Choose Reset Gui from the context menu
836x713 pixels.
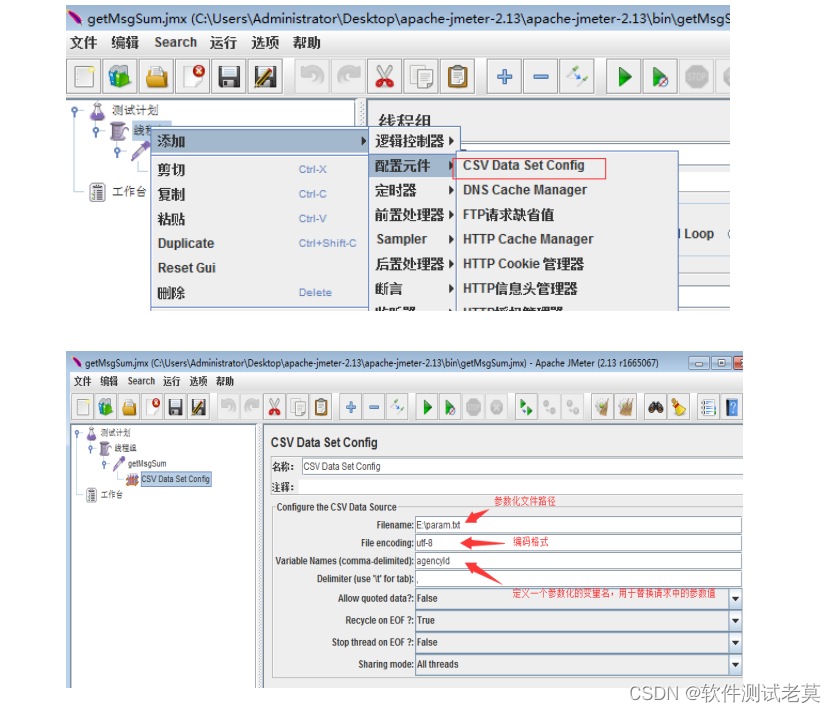tap(260, 268)
